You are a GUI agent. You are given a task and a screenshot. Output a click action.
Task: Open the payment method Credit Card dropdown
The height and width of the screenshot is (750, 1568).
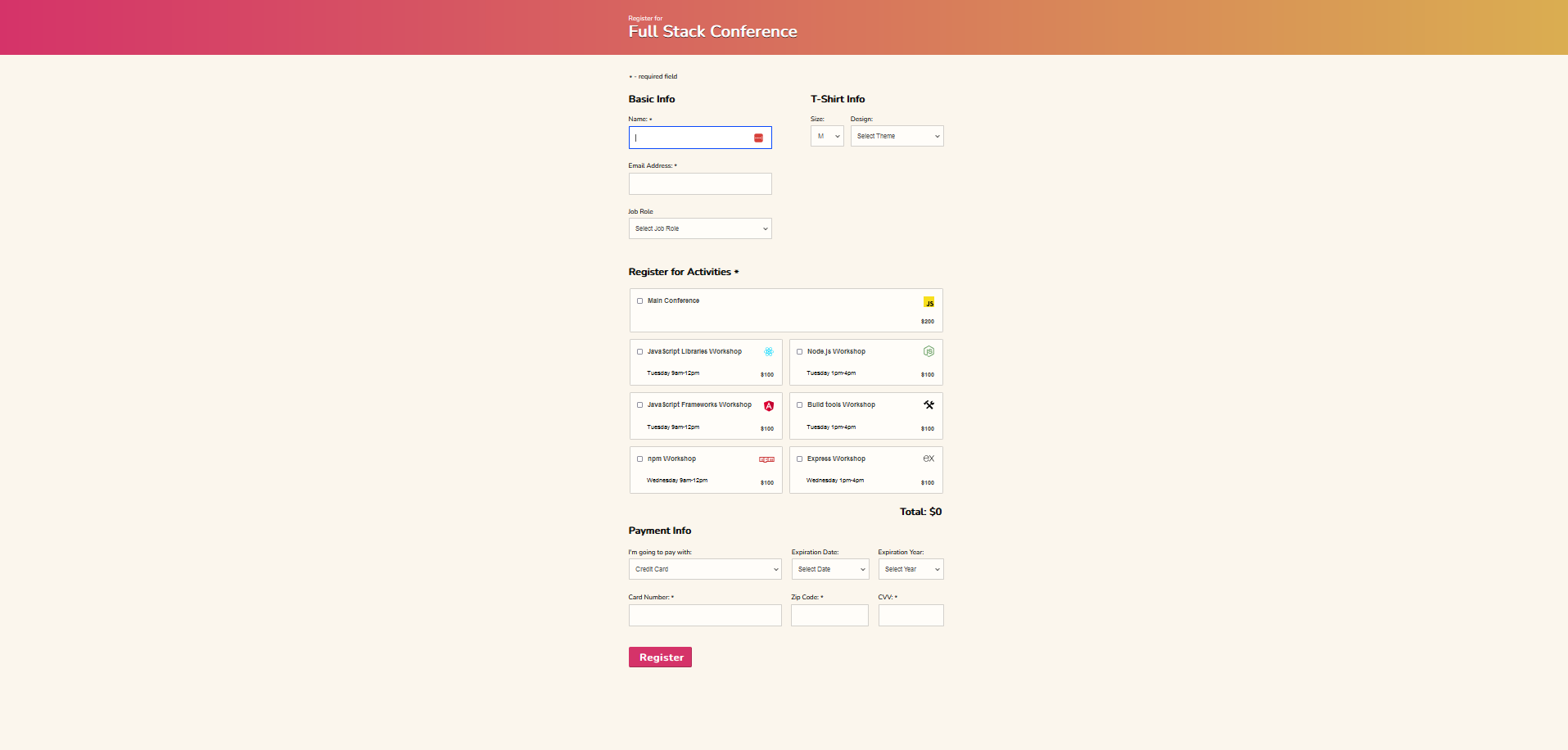pos(705,569)
